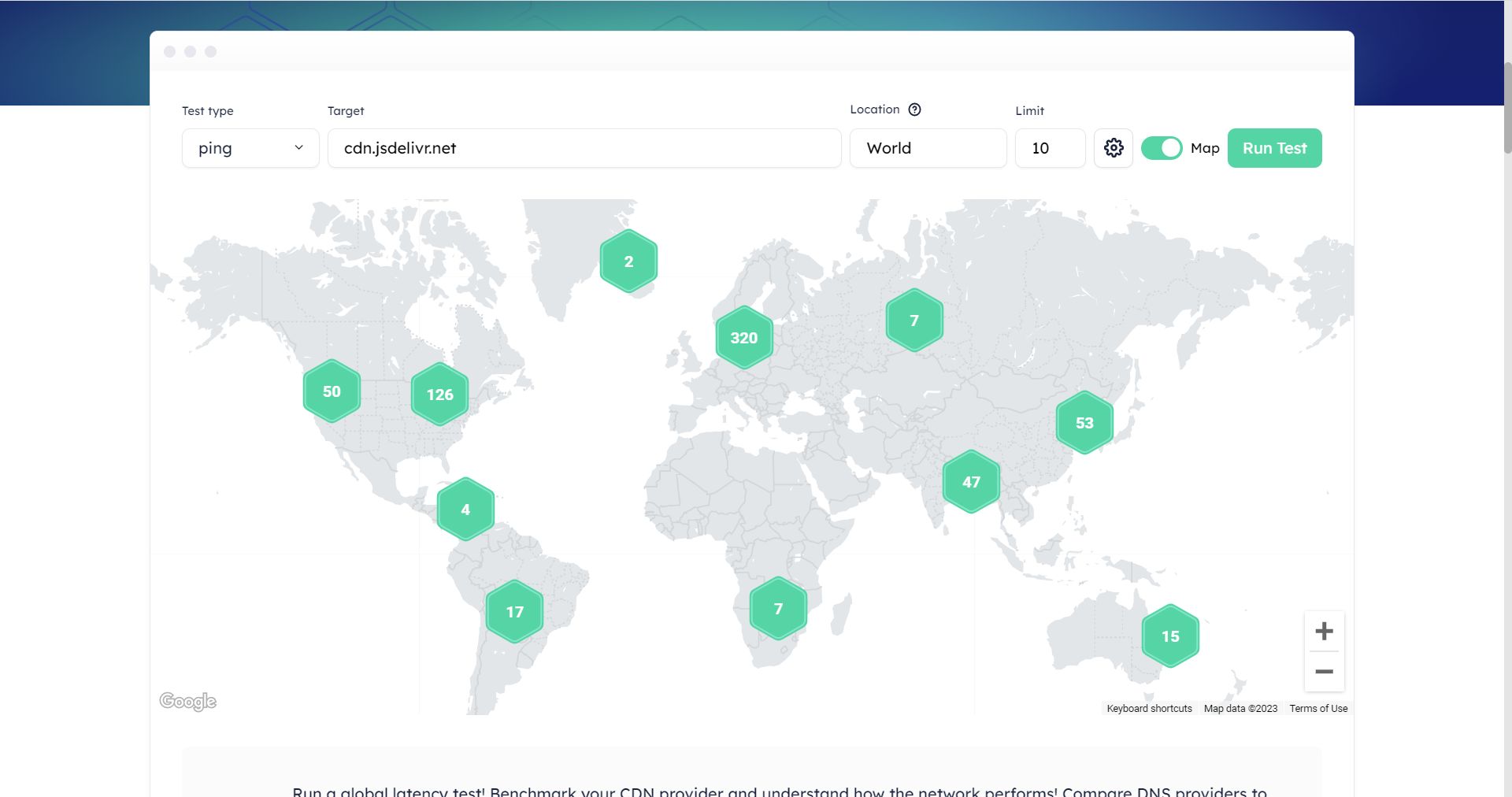Select the 50 probe cluster in western US

coord(331,391)
